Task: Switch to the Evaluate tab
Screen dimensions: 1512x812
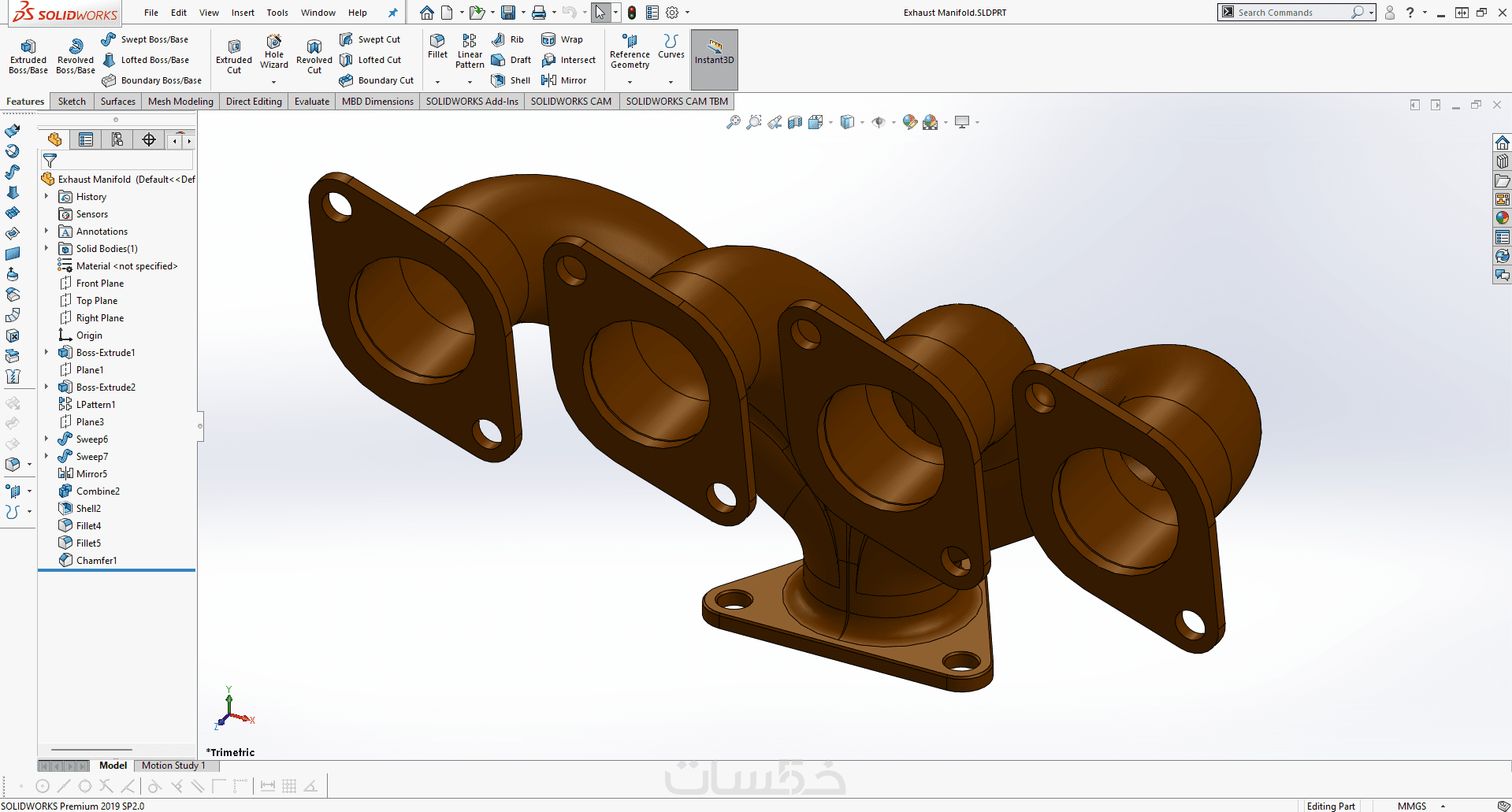Action: point(312,102)
